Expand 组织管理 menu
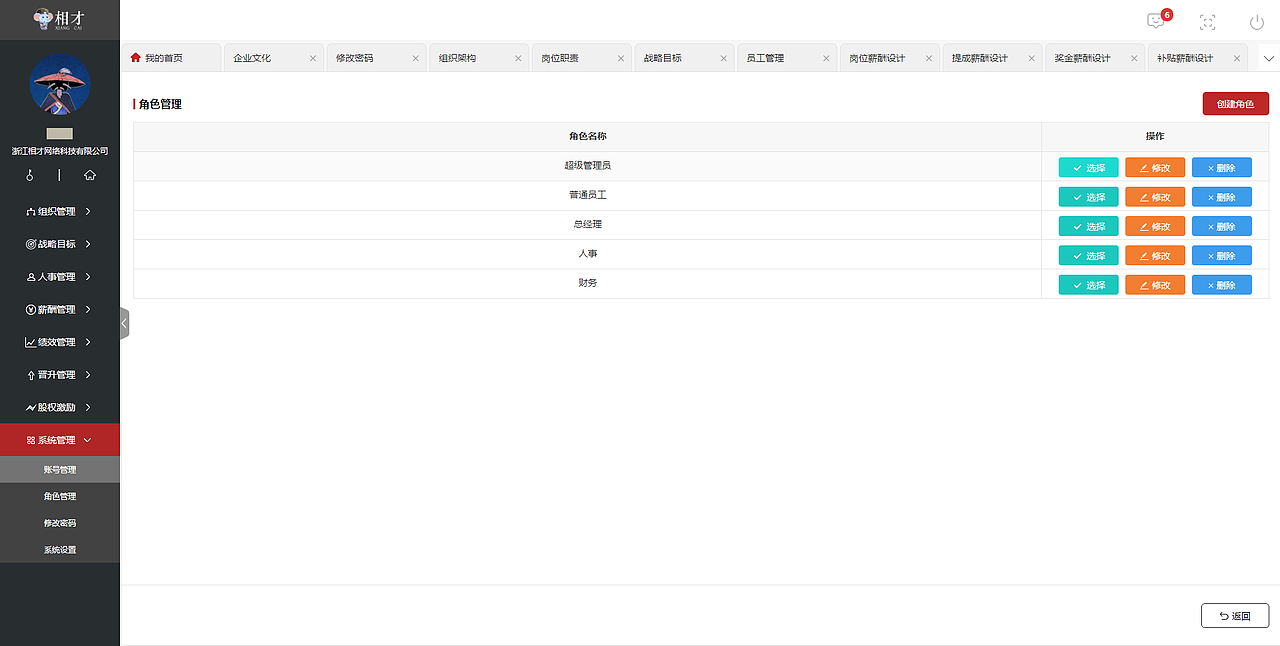1280x646 pixels. pyautogui.click(x=60, y=211)
